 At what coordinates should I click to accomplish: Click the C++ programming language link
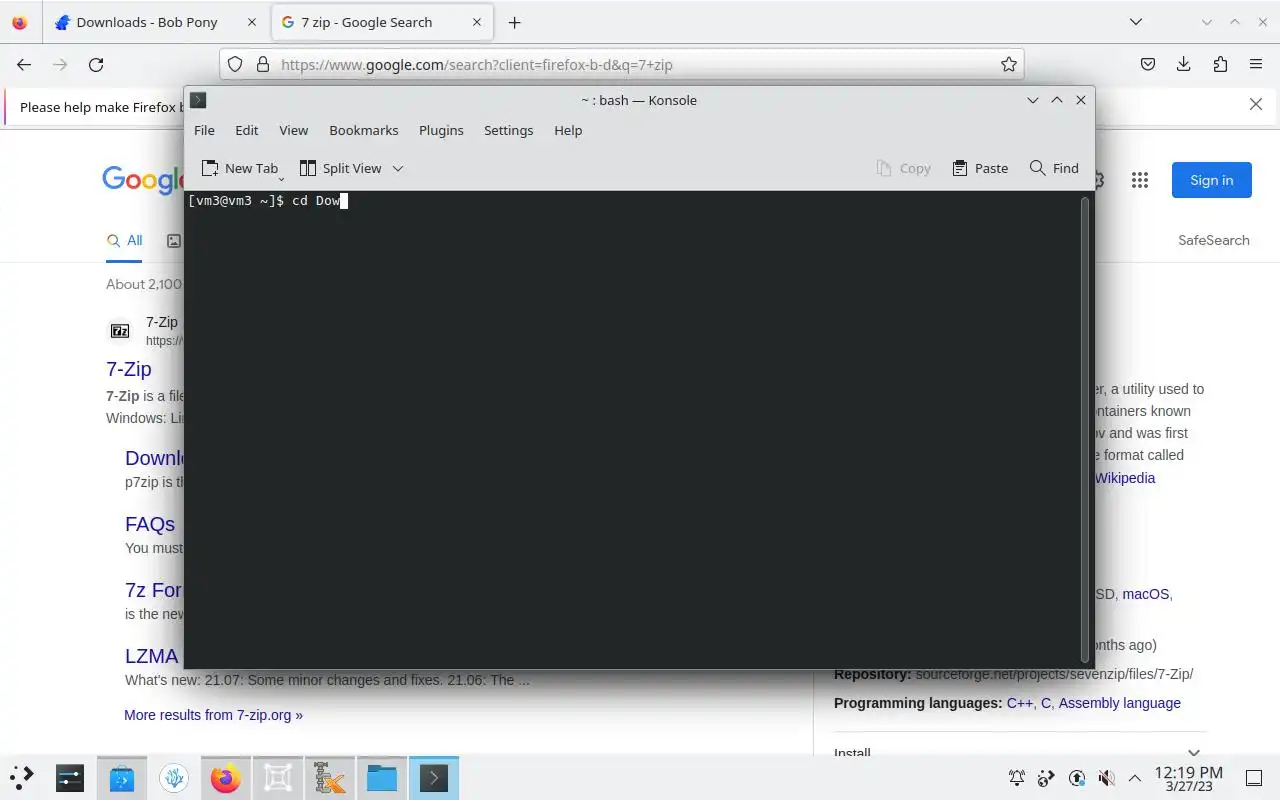coord(1019,703)
